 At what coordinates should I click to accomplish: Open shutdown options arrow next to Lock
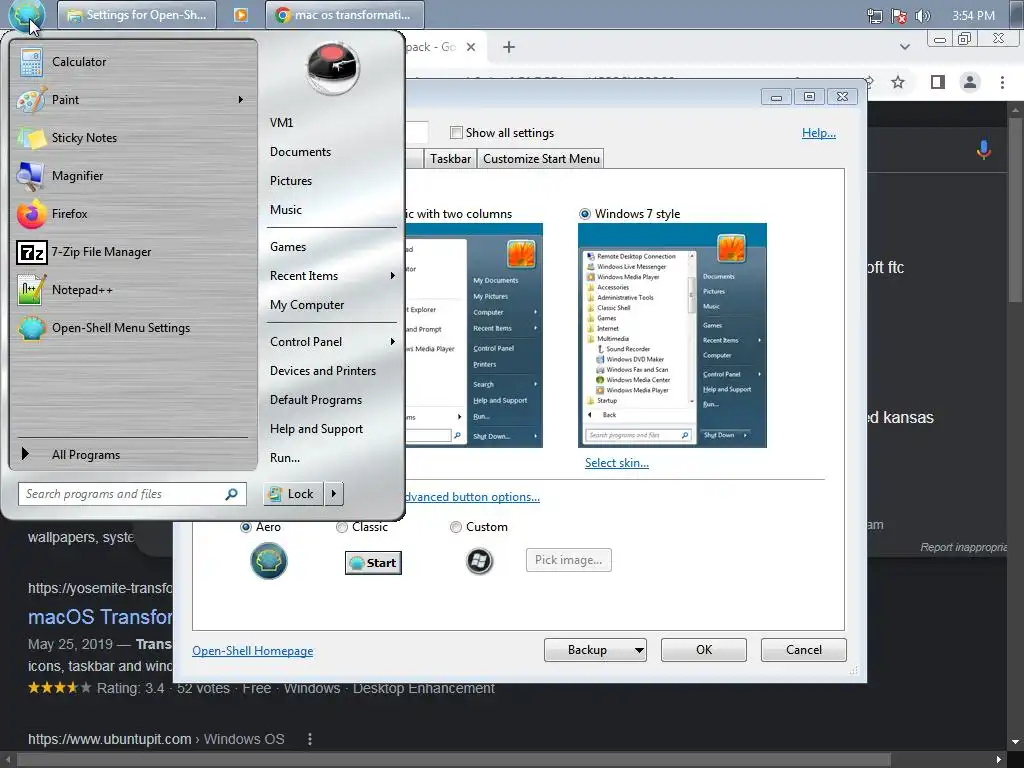coord(334,494)
